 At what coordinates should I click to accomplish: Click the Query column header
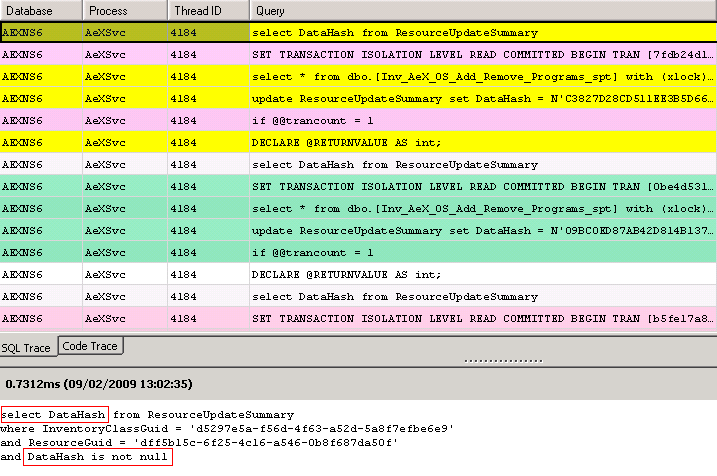(x=482, y=11)
